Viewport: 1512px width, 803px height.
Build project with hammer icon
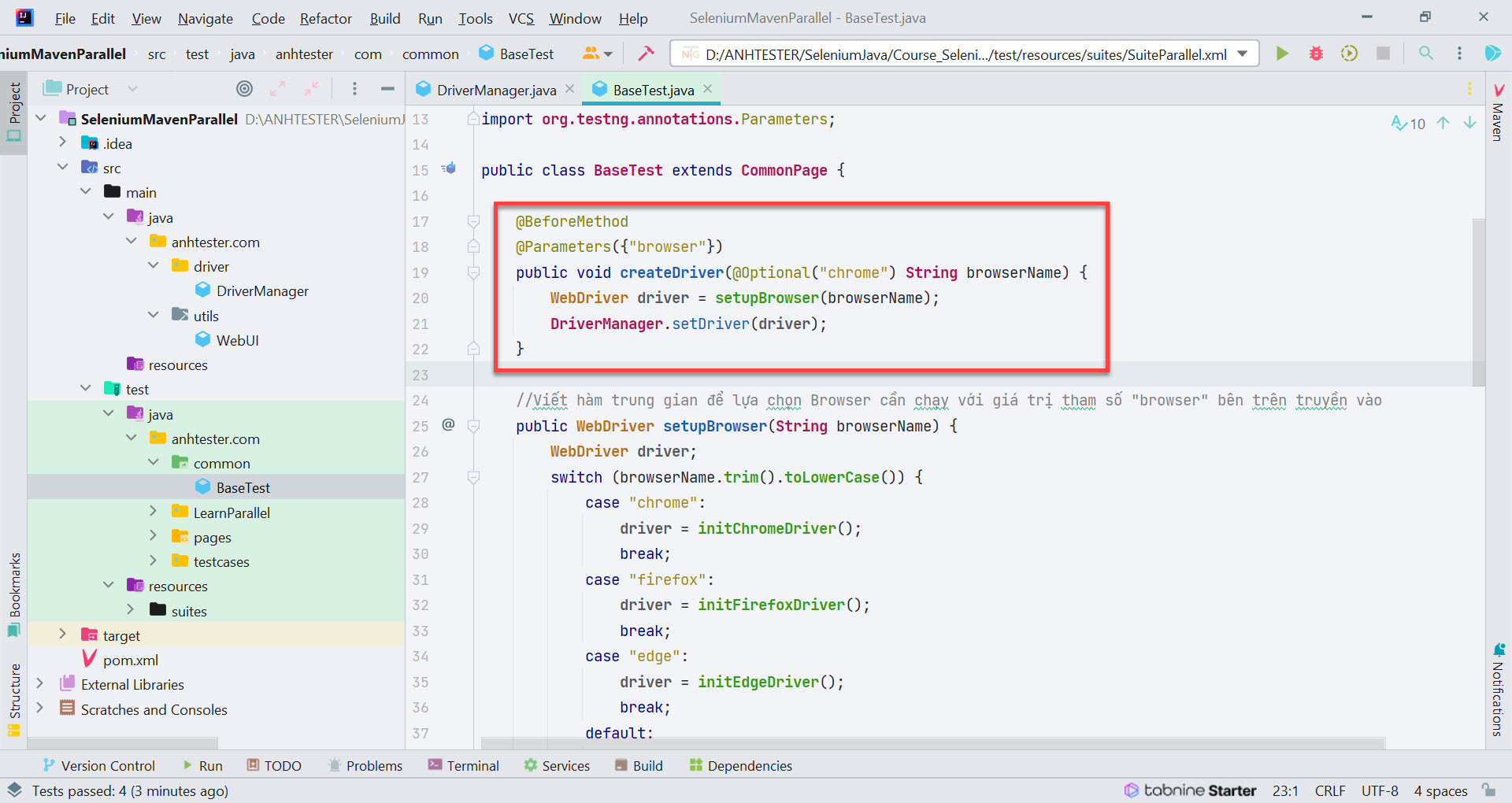[646, 54]
